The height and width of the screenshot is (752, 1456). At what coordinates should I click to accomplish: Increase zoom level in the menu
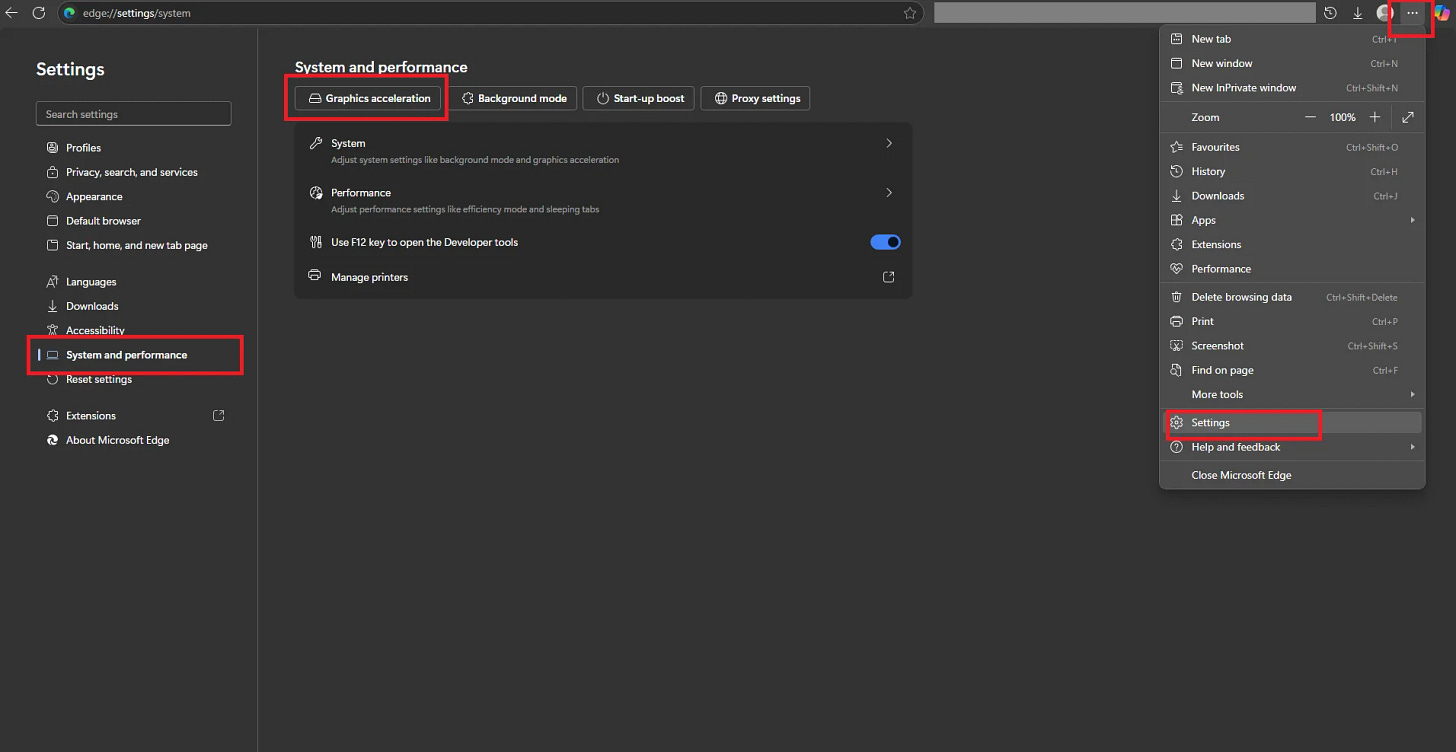click(1375, 117)
